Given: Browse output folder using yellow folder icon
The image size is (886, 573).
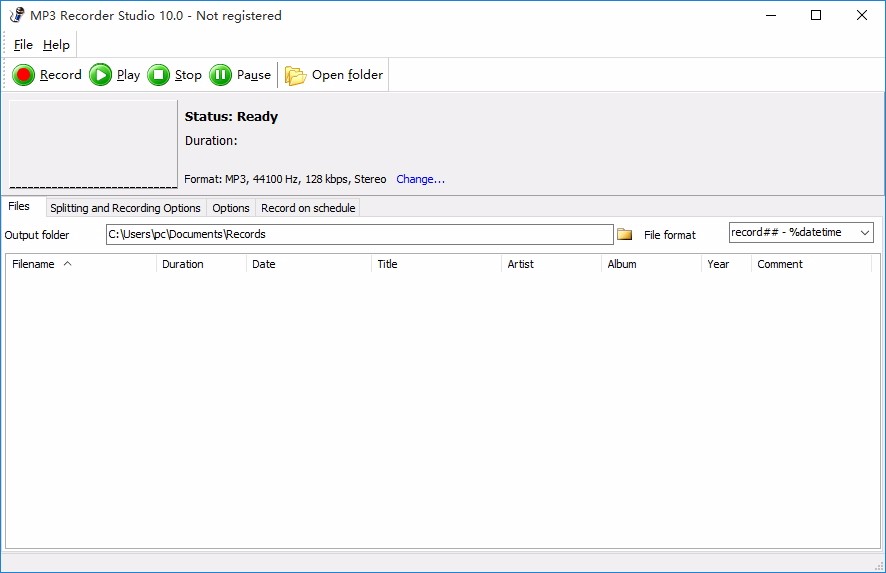Looking at the screenshot, I should point(625,234).
